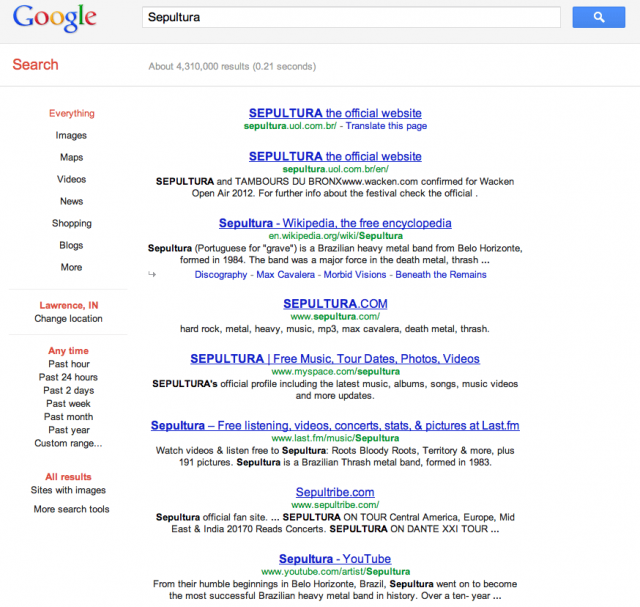Open the Sepultura - YouTube result

(x=335, y=559)
